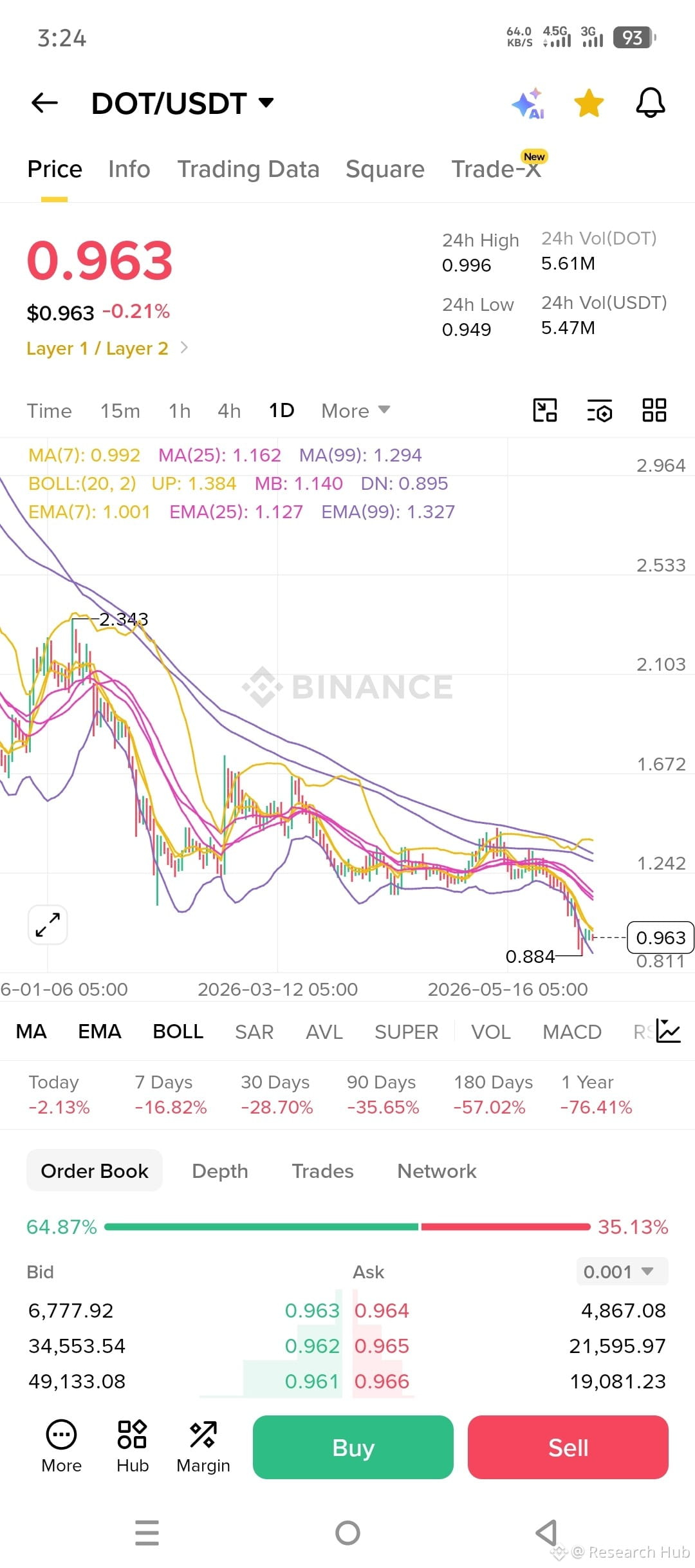
Task: Tap the bid/ask ratio bar
Action: [x=347, y=1227]
